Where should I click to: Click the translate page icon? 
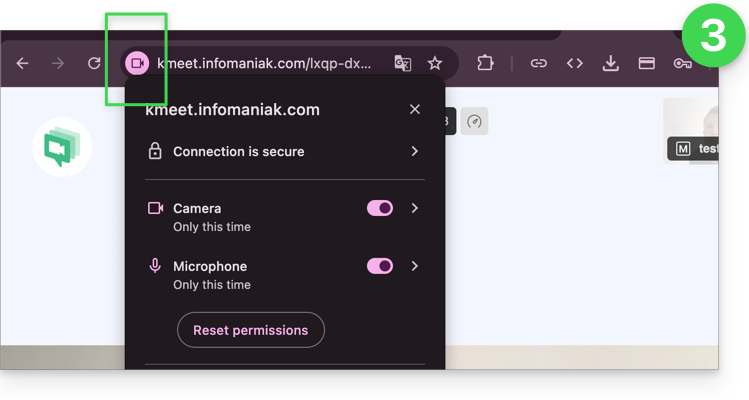click(x=403, y=63)
